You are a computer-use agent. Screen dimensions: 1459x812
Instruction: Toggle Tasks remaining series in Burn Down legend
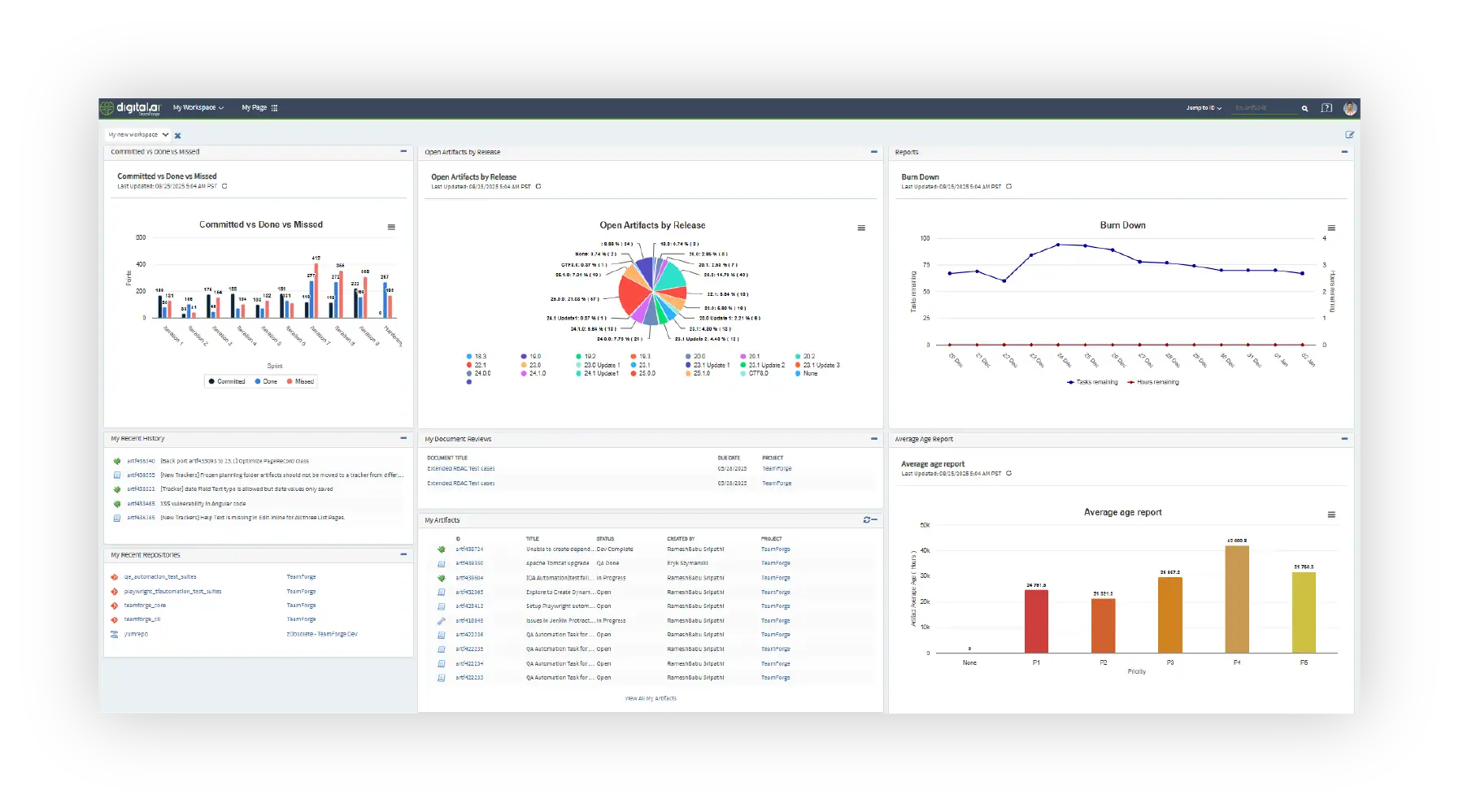tap(1092, 382)
